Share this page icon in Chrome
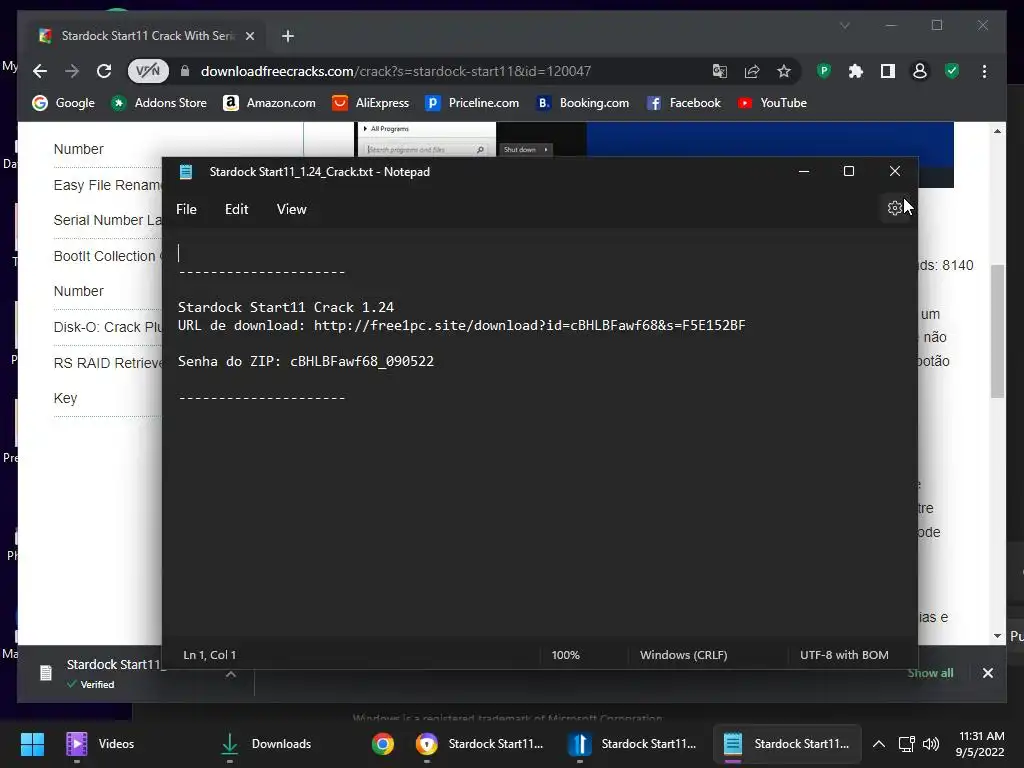This screenshot has height=768, width=1024. 752,71
